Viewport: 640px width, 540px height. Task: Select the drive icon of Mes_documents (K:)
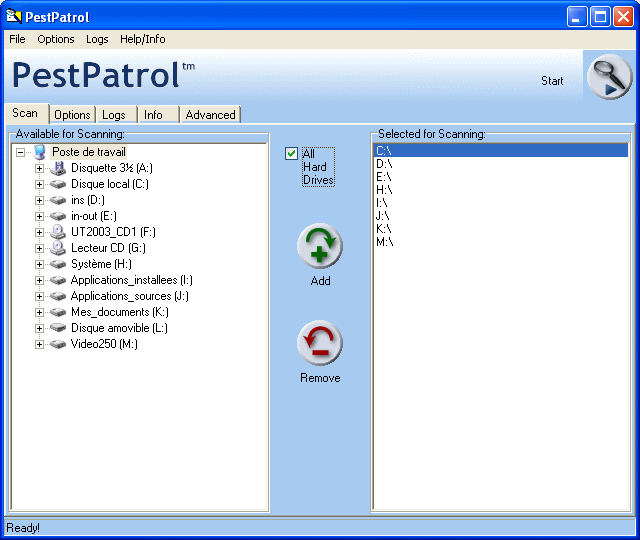point(58,312)
